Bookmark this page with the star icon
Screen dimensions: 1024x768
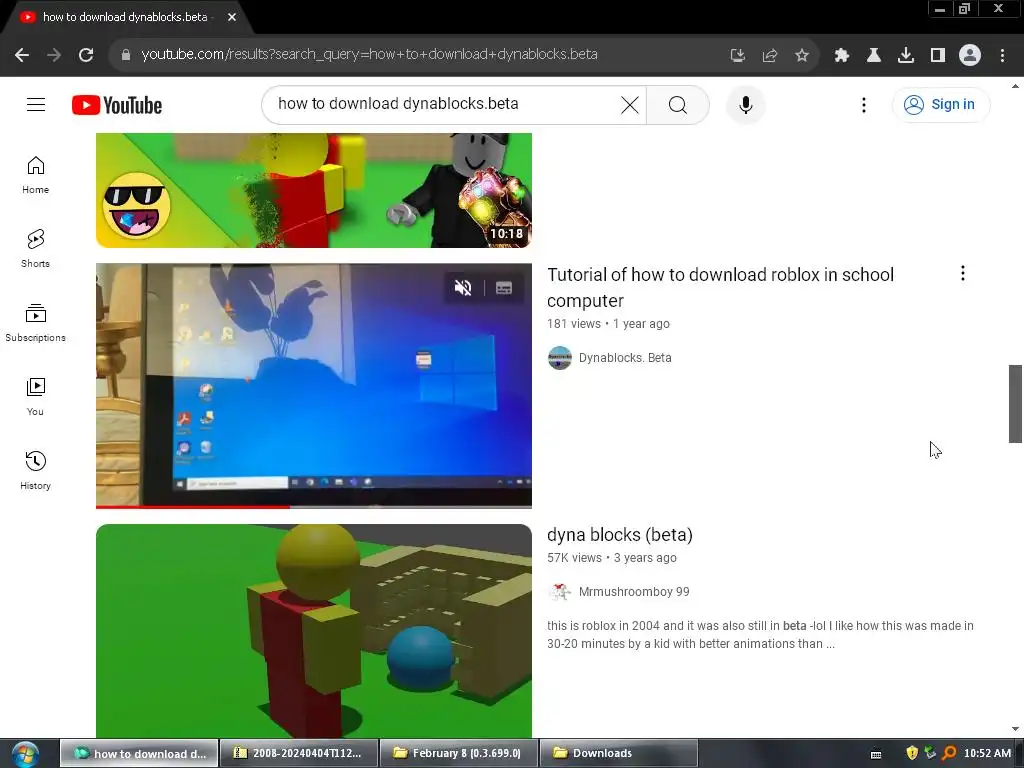[802, 56]
